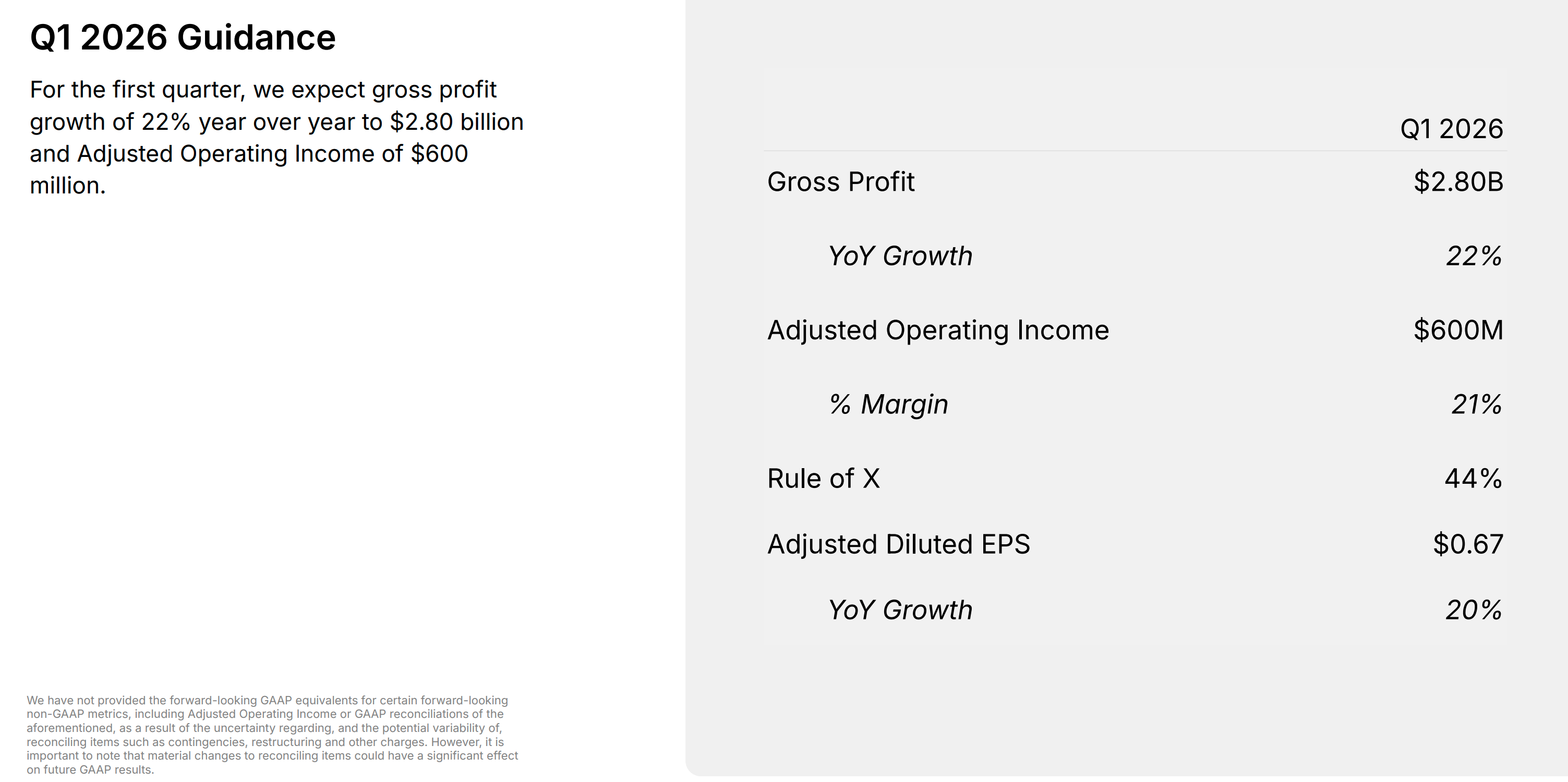Screen dimensions: 1568x782
Task: Click "YoY Growth" label under Adjusted Diluted EPS
Action: pyautogui.click(x=900, y=610)
